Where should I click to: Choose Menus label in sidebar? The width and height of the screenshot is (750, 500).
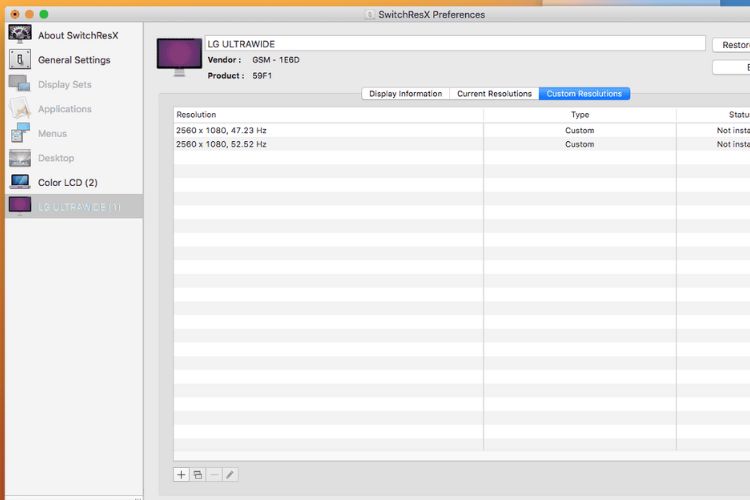[x=52, y=133]
